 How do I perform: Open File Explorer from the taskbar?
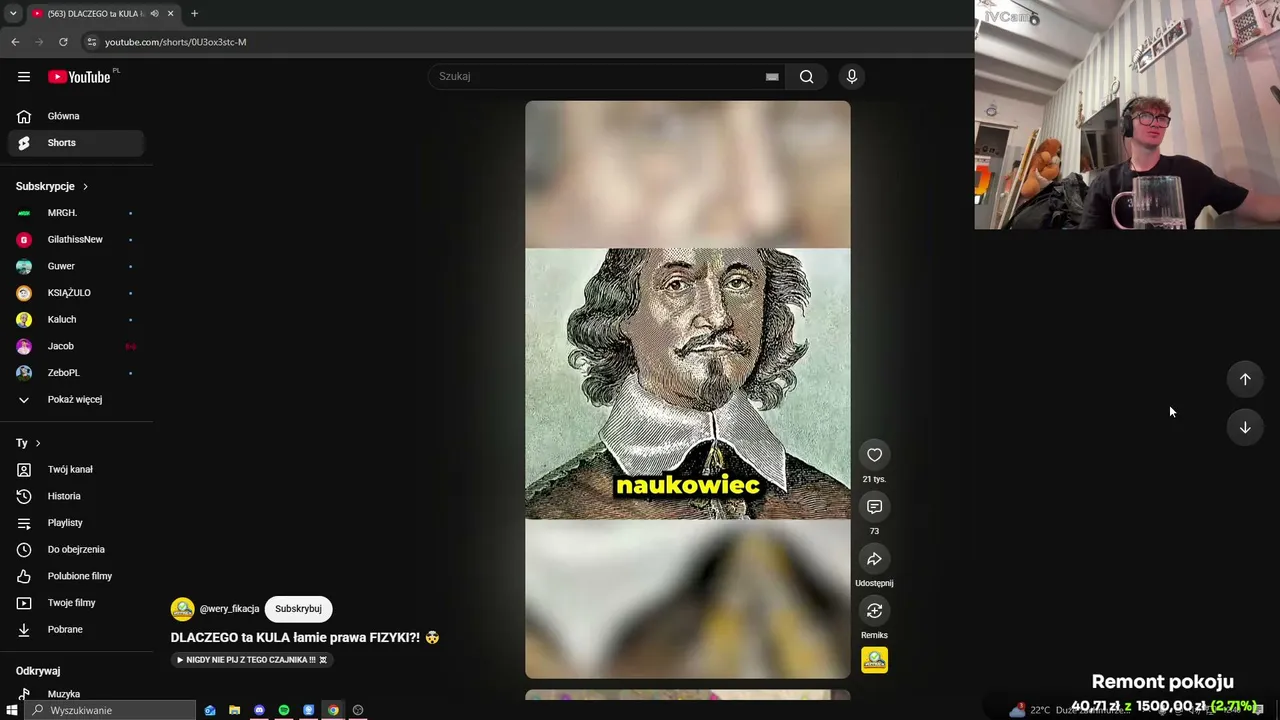234,710
